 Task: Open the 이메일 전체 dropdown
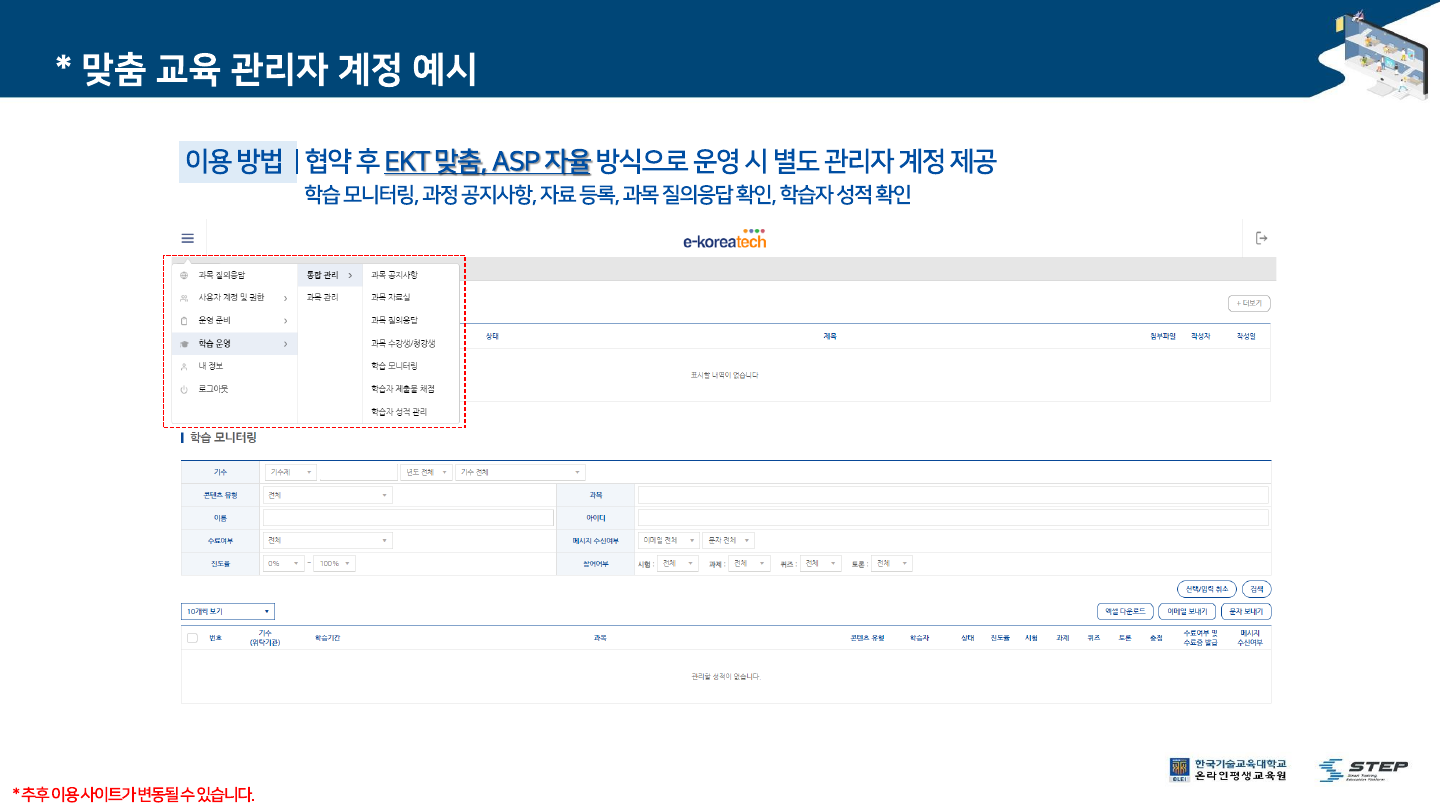668,540
